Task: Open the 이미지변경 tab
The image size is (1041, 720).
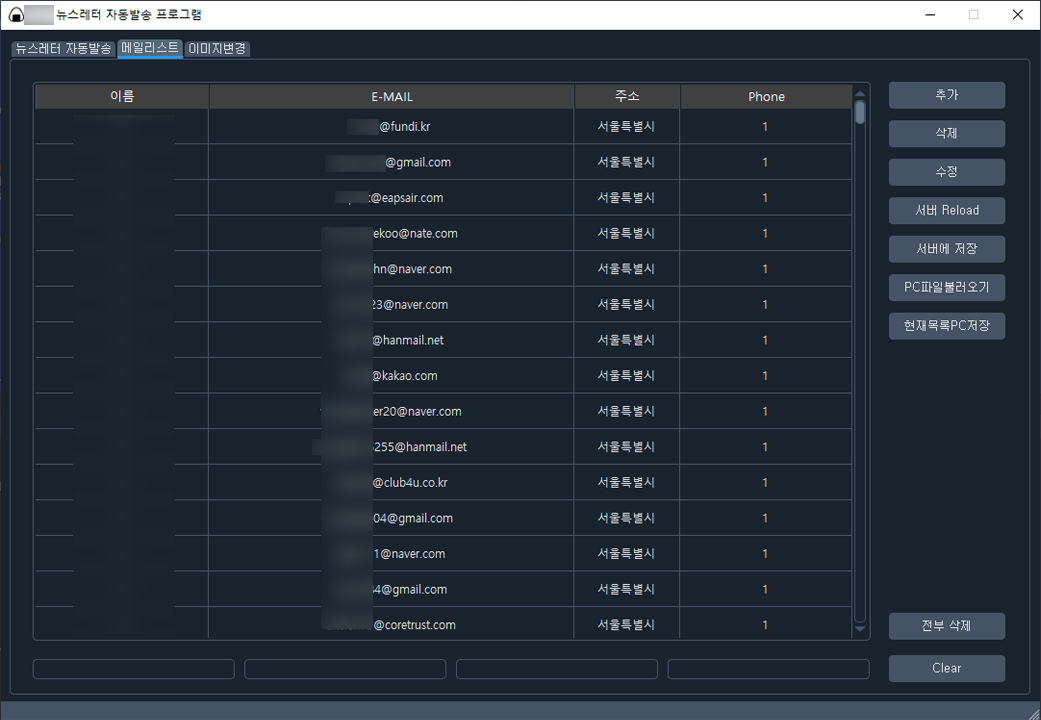Action: click(217, 49)
